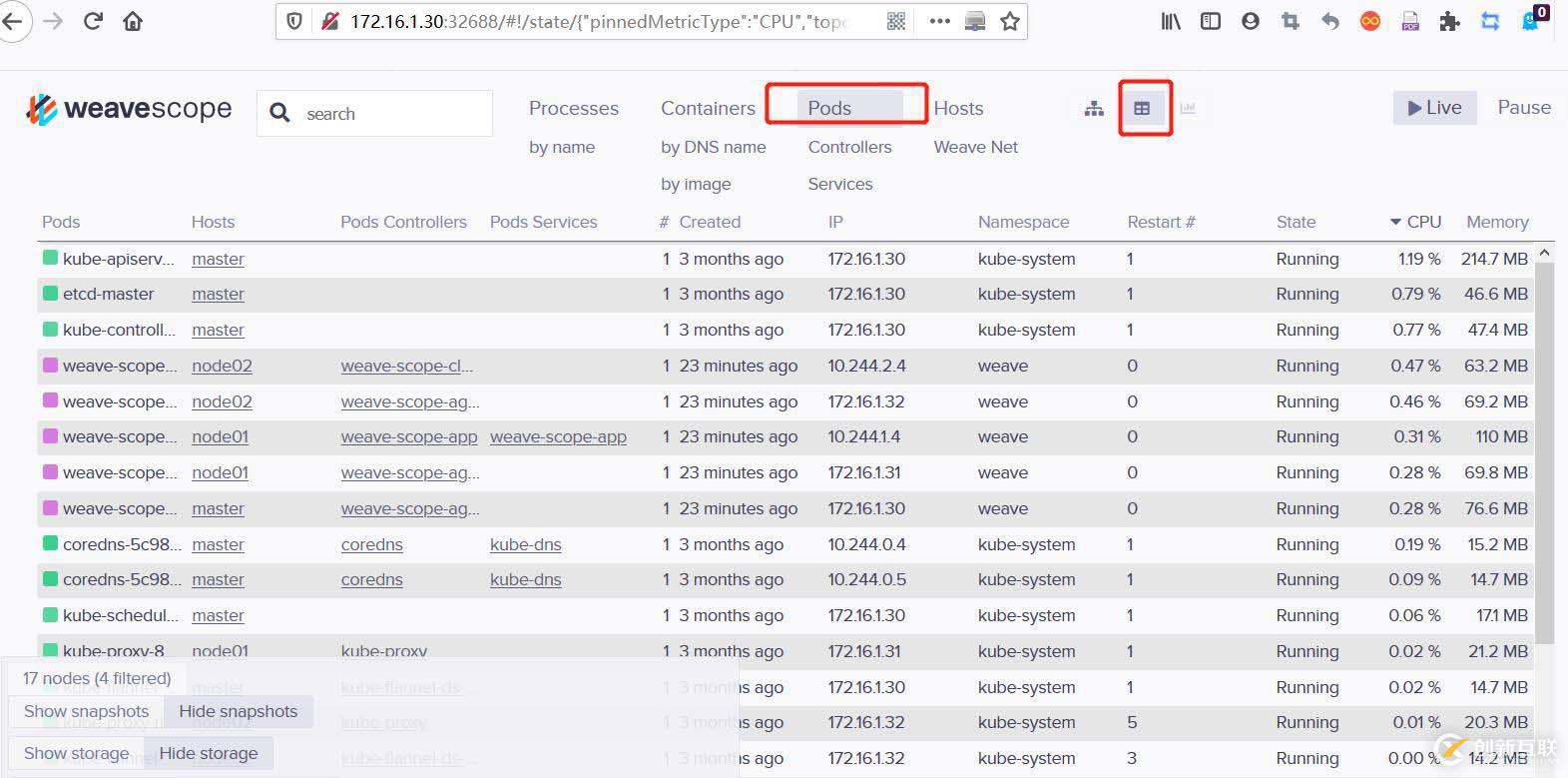This screenshot has height=778, width=1568.
Task: Pause the live view
Action: pos(1524,108)
